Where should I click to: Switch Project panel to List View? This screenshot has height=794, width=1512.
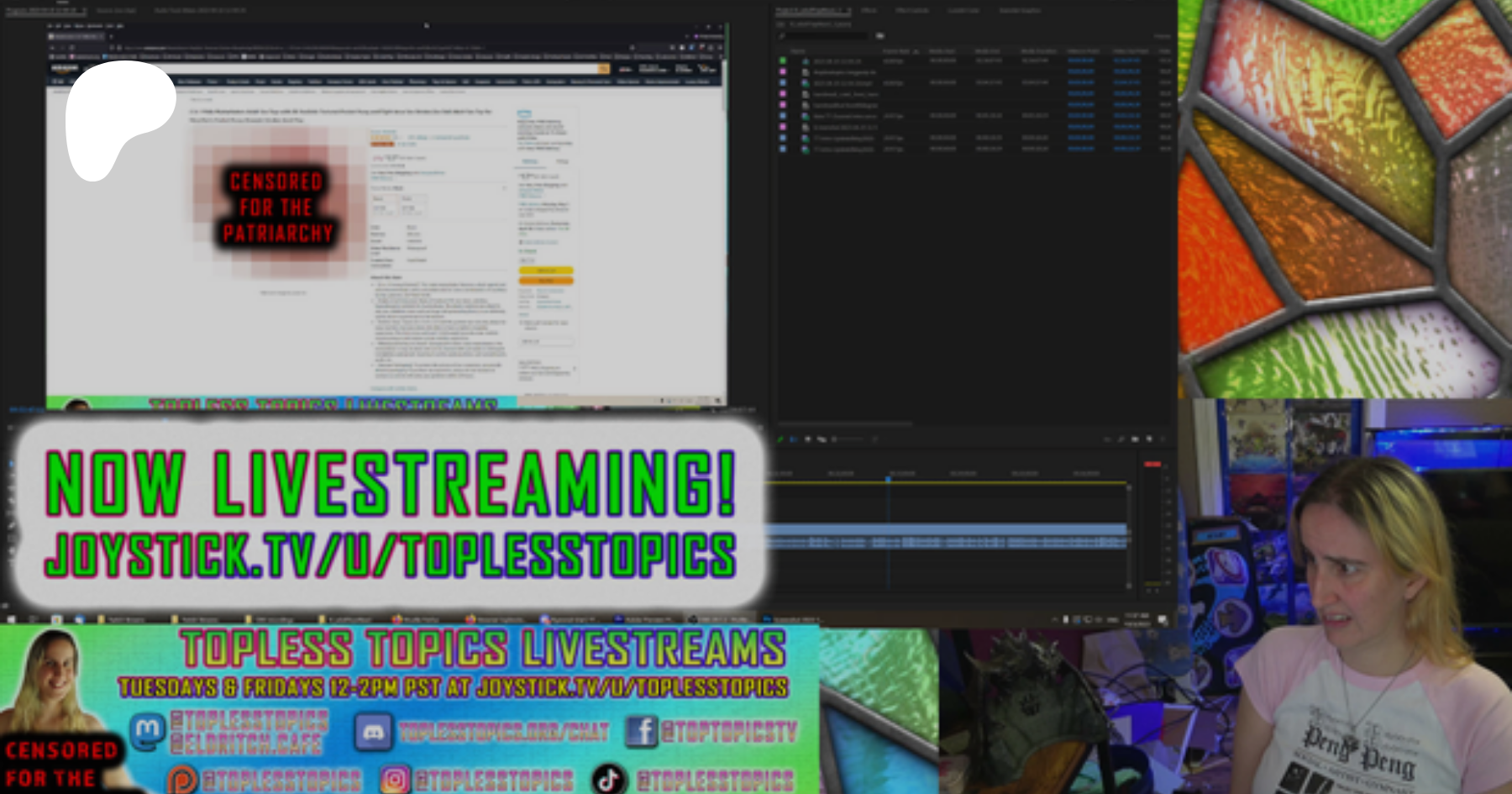(795, 439)
